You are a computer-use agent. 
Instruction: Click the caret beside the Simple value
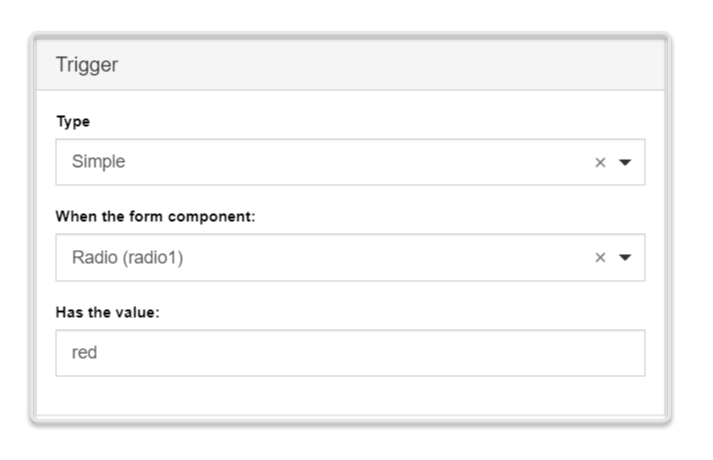tap(626, 163)
